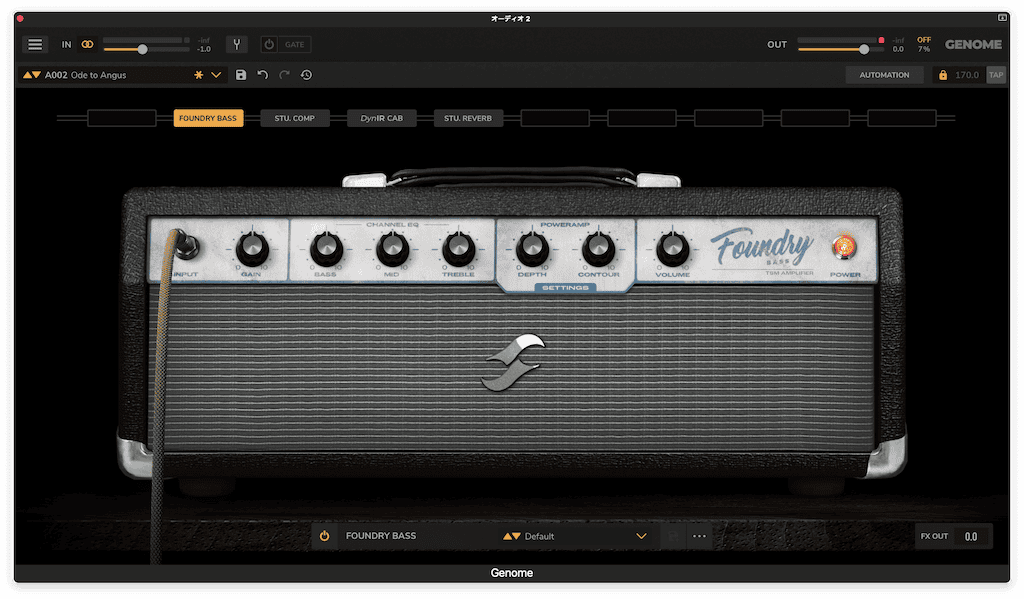Select the STU. REVERB chain slot

point(468,118)
